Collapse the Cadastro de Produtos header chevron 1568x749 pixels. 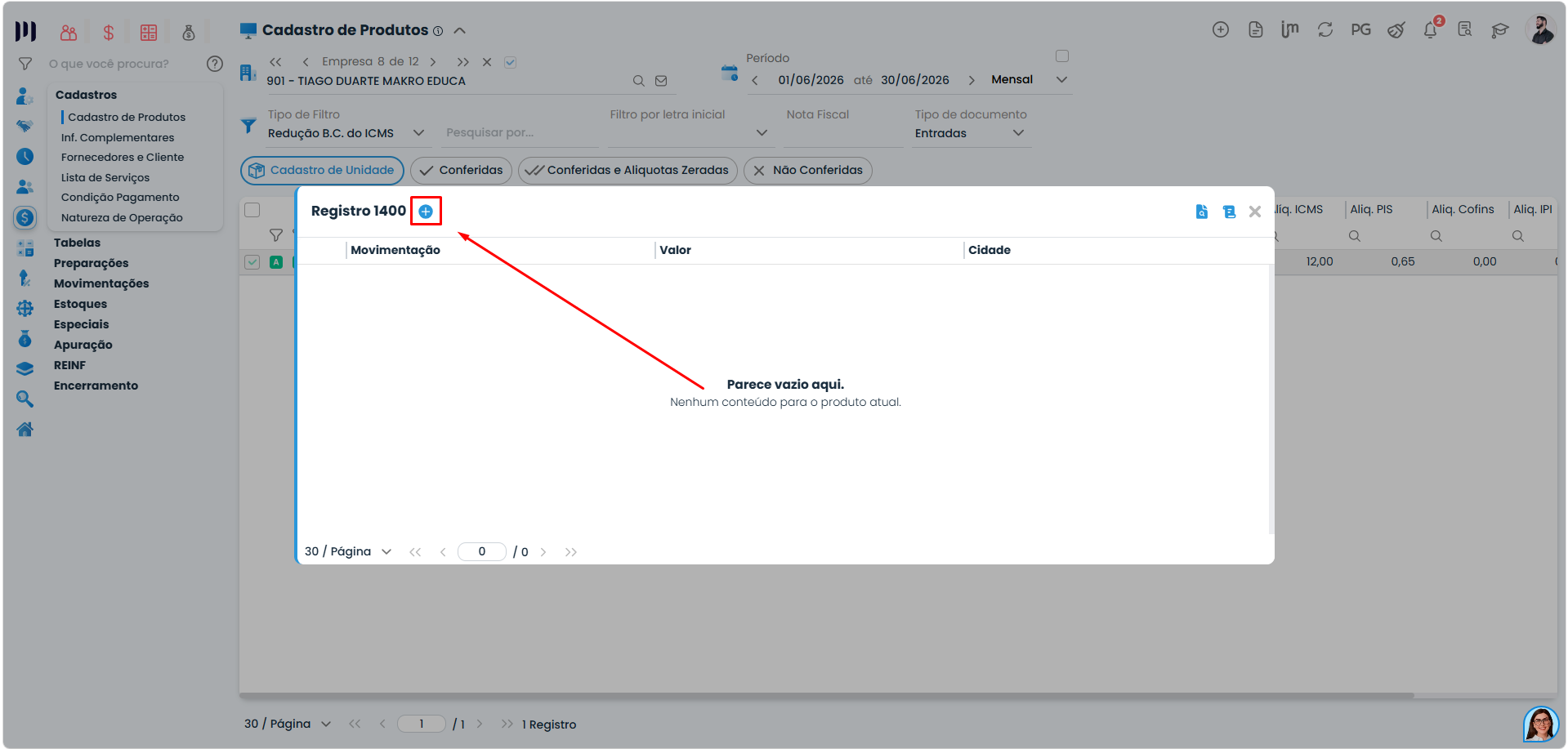tap(460, 31)
